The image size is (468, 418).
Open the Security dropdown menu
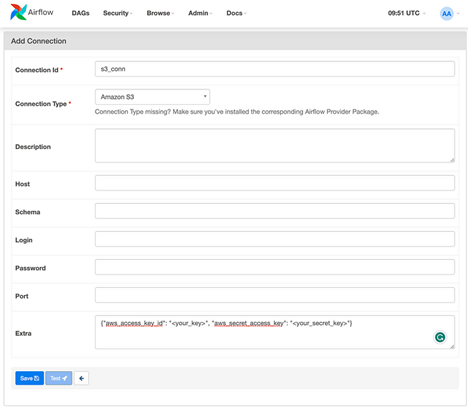point(118,13)
